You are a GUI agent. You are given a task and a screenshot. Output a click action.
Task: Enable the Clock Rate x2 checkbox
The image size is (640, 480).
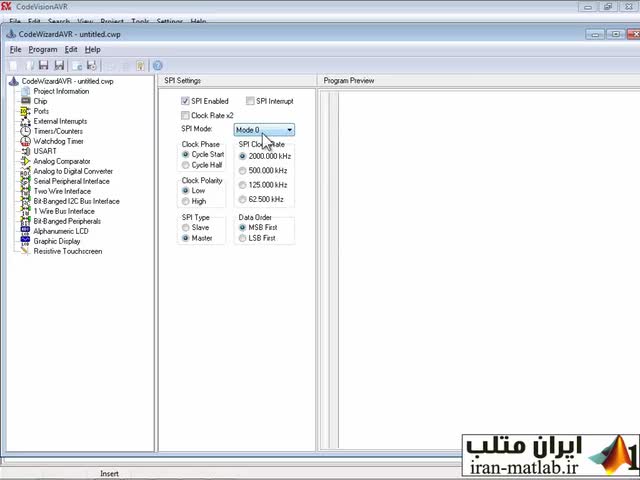tap(185, 115)
